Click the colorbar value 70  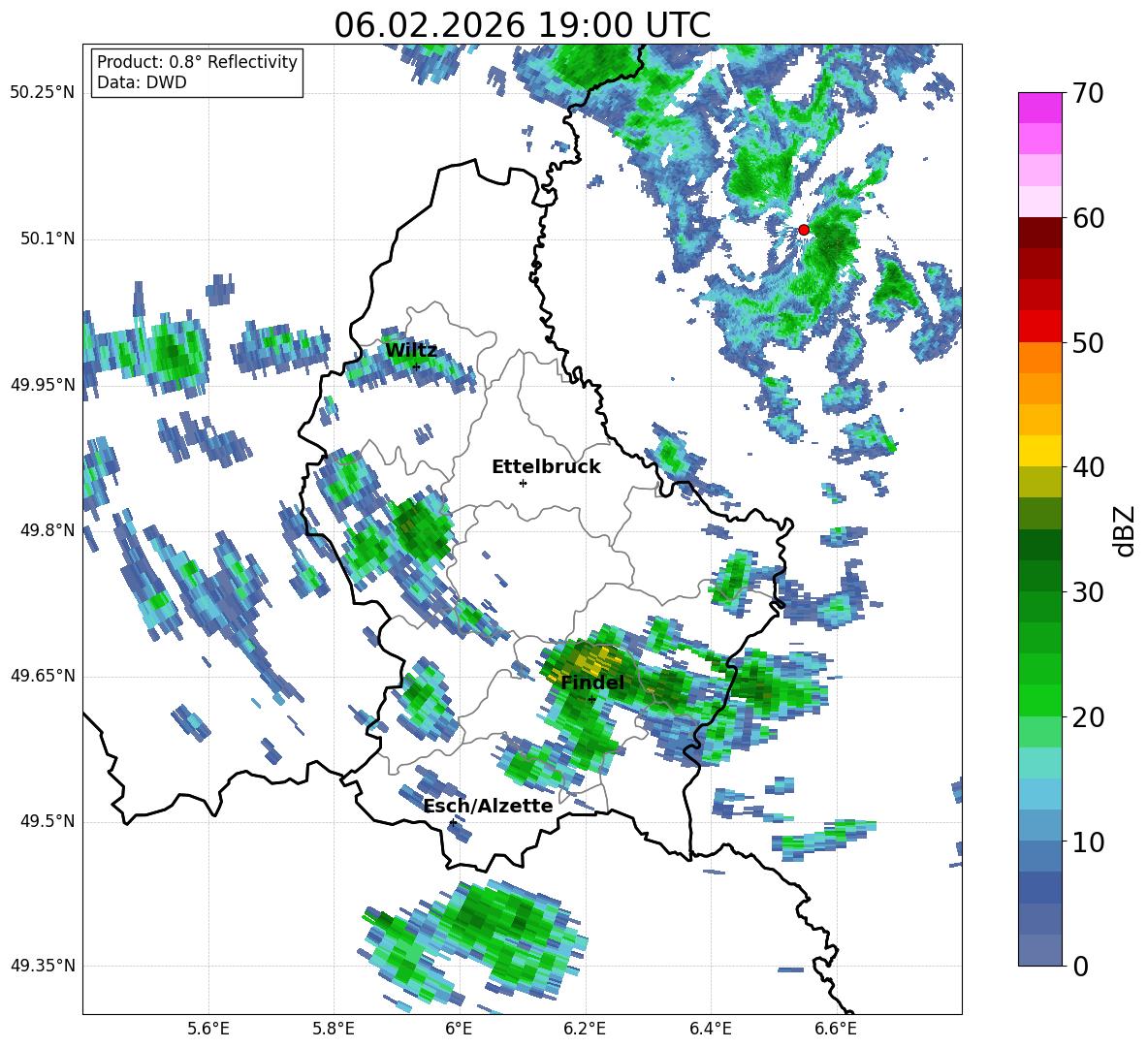(1087, 93)
